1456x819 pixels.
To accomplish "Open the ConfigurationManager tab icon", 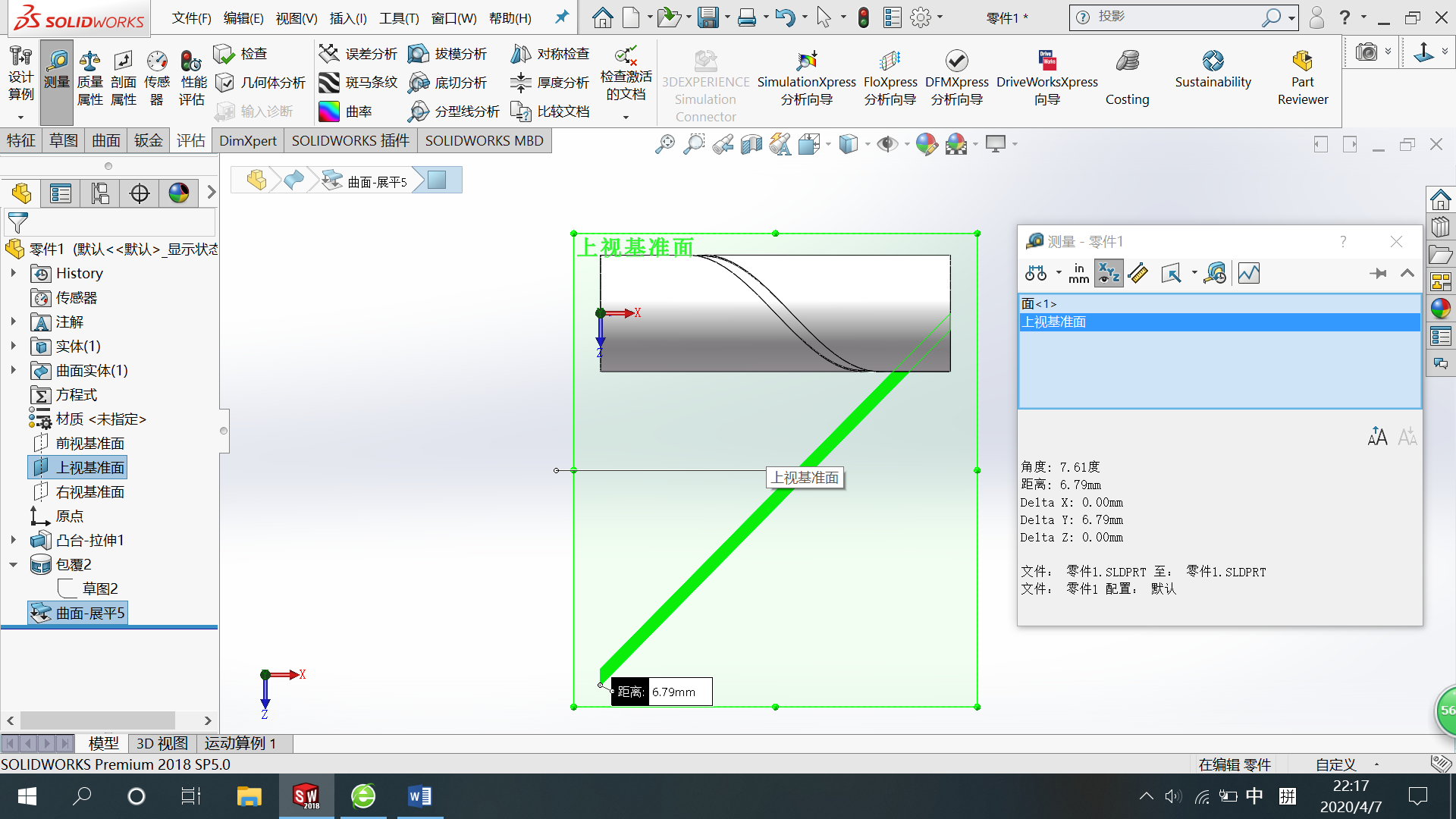I will 100,193.
